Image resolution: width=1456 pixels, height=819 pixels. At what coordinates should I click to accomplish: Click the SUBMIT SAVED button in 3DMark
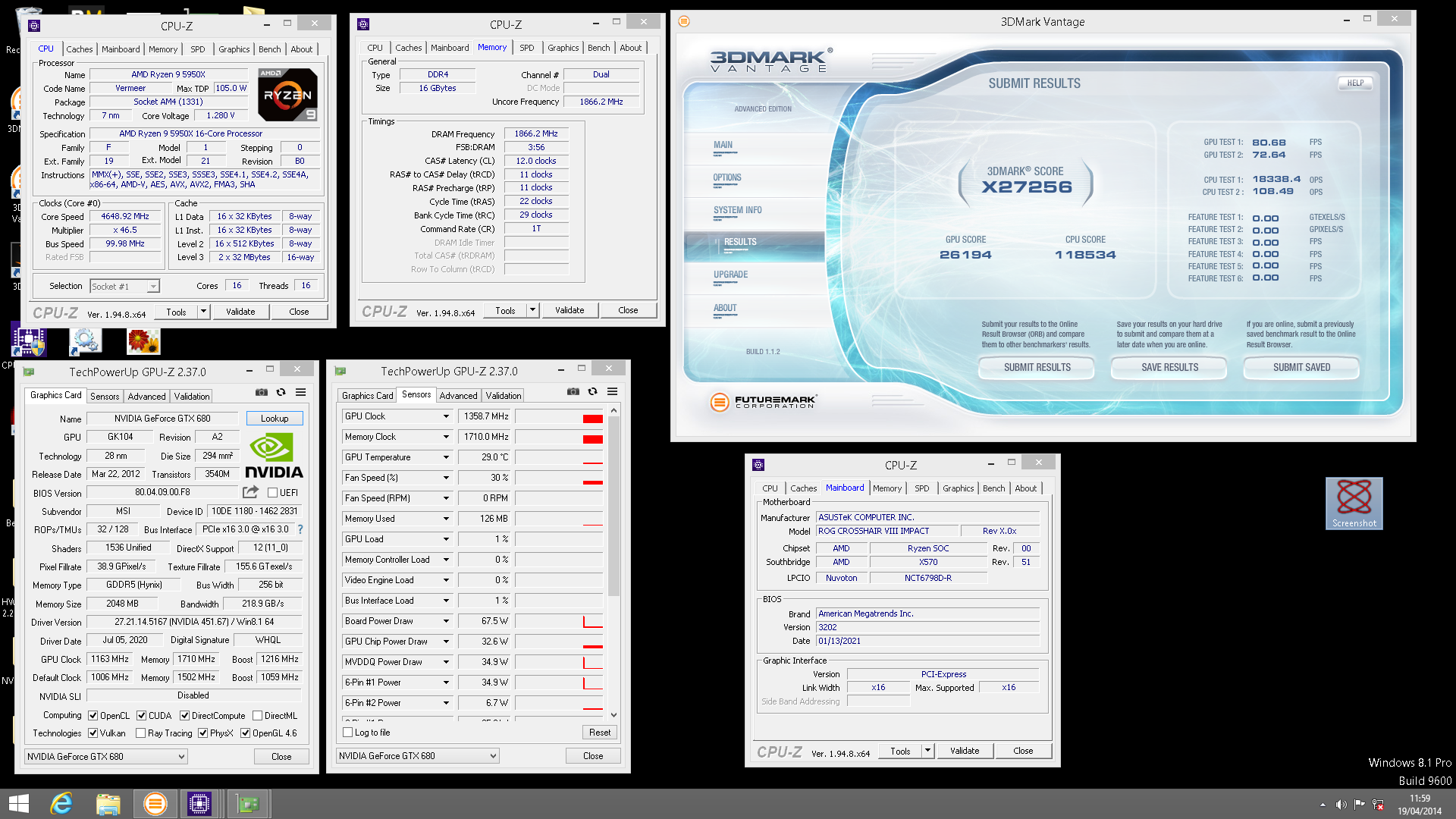point(1301,368)
